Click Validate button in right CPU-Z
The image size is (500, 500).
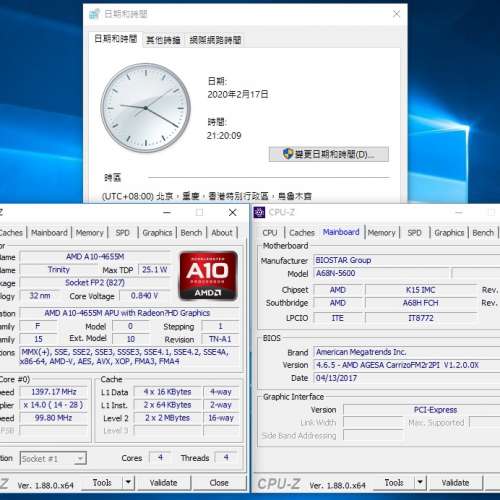click(455, 482)
